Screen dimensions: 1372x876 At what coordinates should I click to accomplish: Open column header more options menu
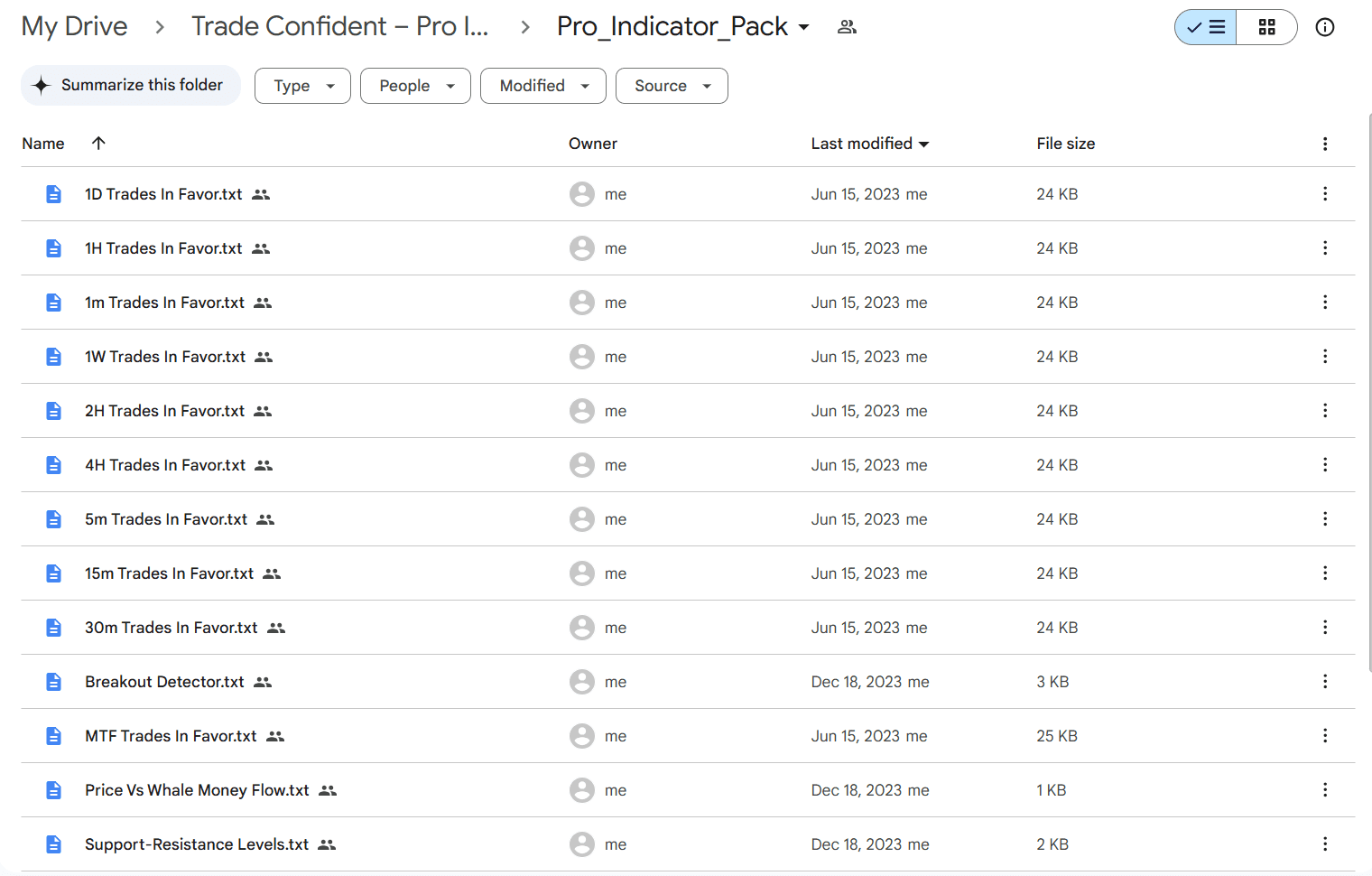pos(1324,144)
